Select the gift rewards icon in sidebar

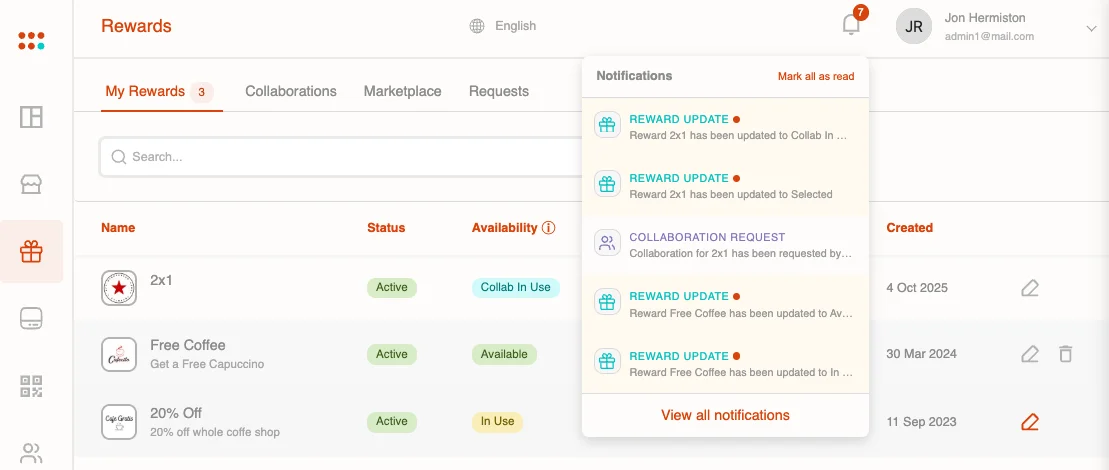(31, 251)
